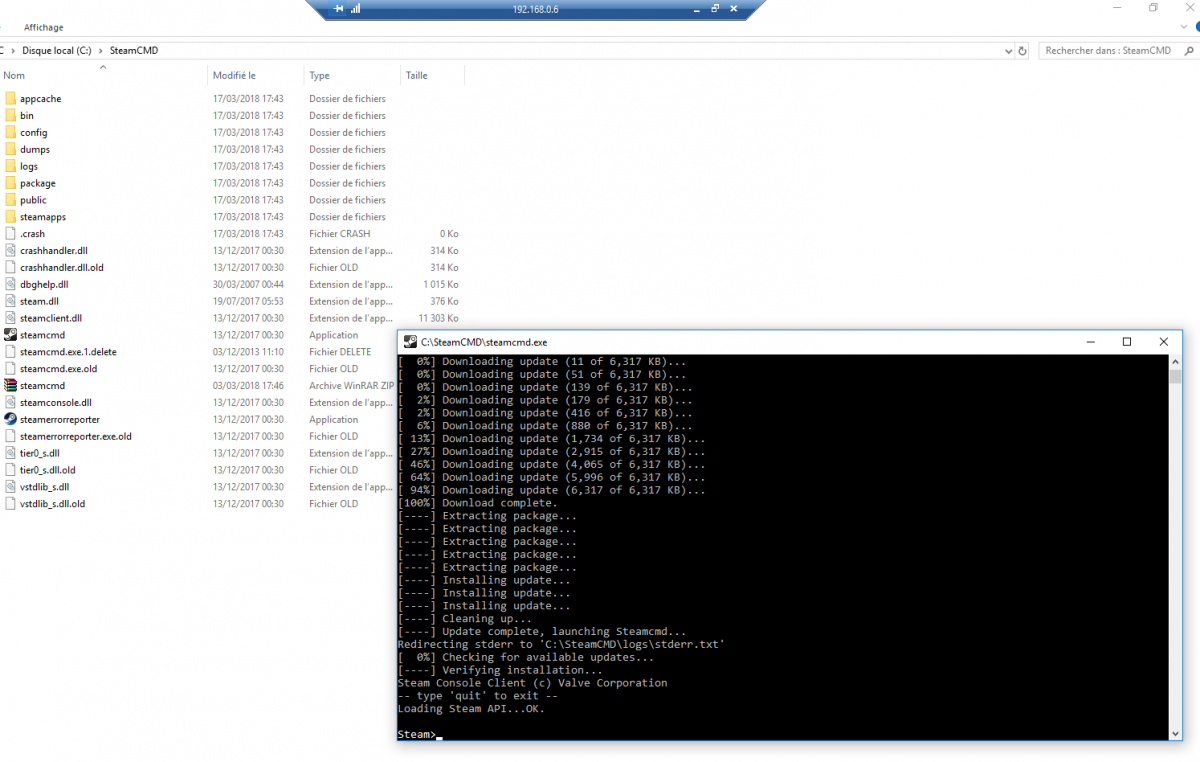Click the 30/03/2007 00:44 date cell
The image size is (1200, 762).
click(248, 285)
